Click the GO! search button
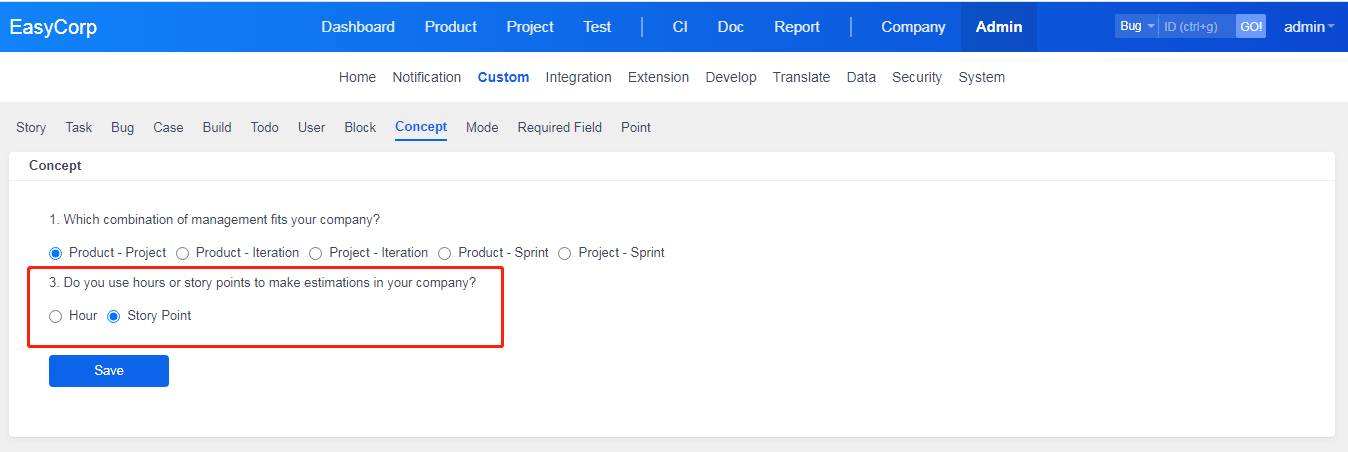1348x452 pixels. pos(1251,26)
